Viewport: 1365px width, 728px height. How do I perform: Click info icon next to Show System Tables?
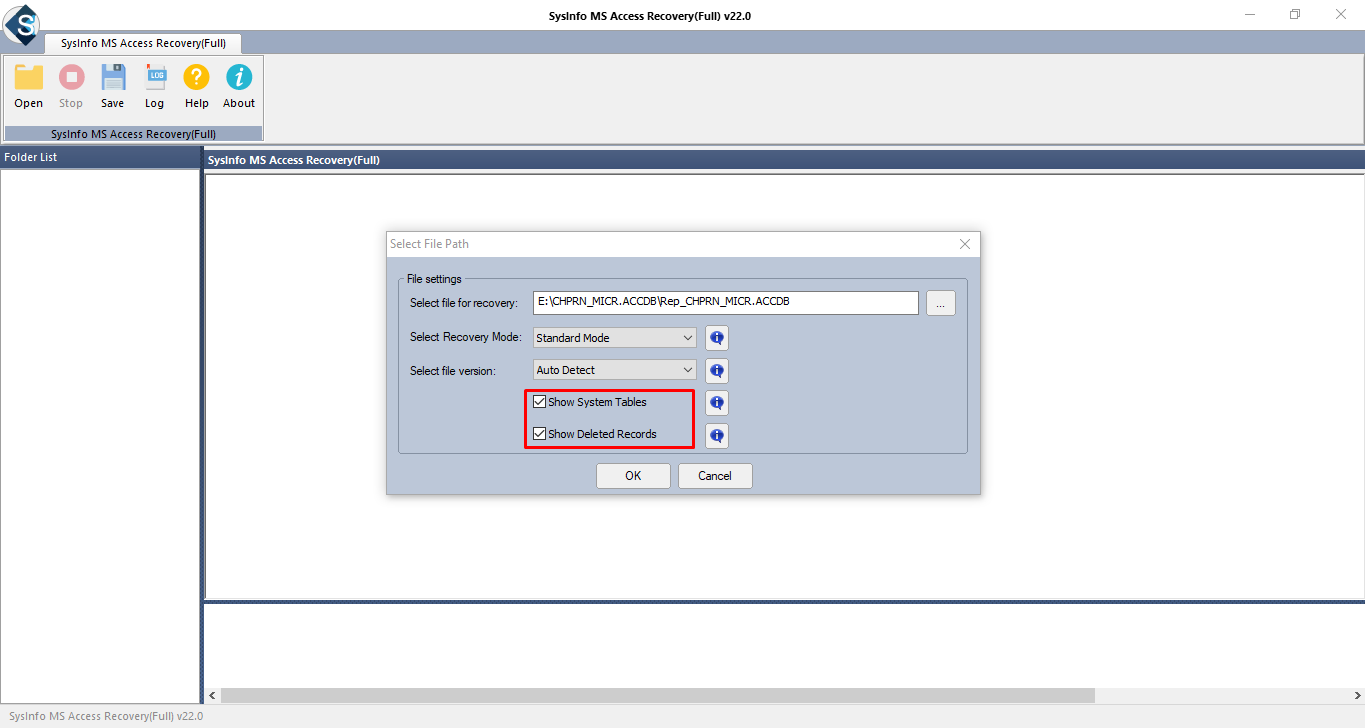pos(716,403)
